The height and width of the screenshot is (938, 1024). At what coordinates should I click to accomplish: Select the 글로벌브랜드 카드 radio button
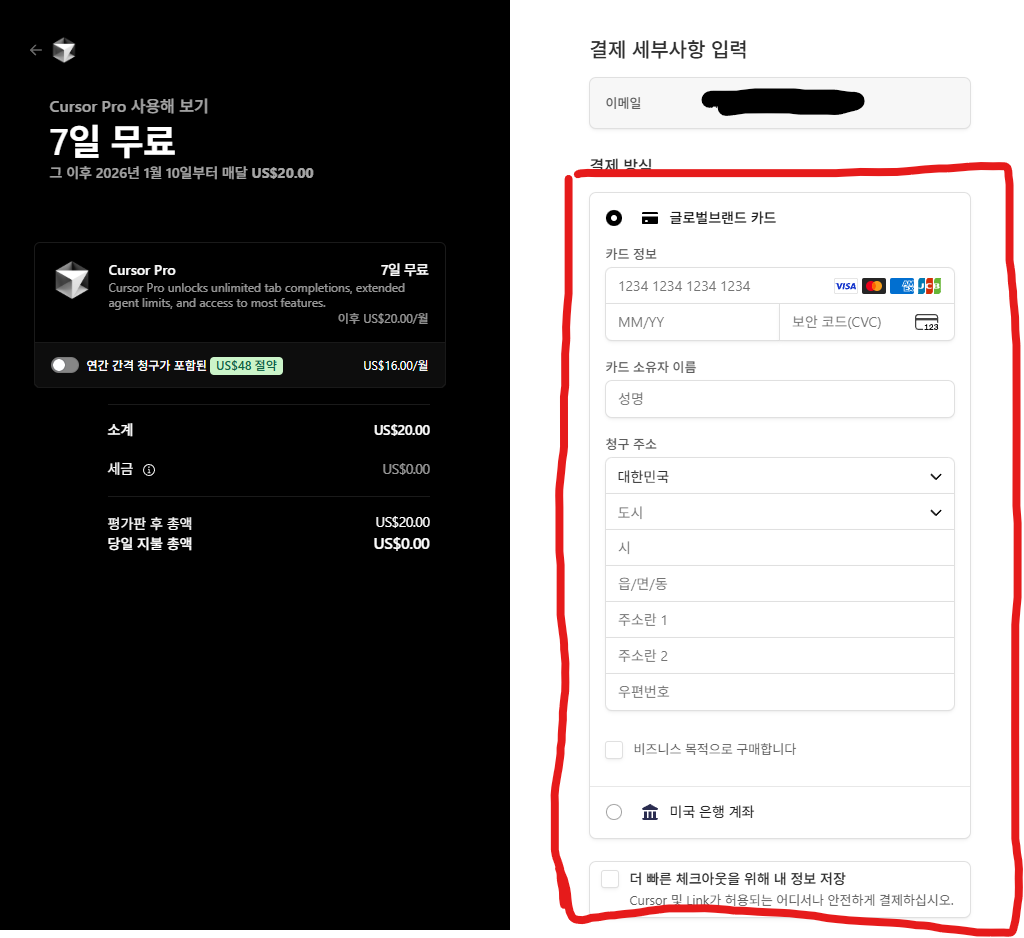tap(614, 218)
